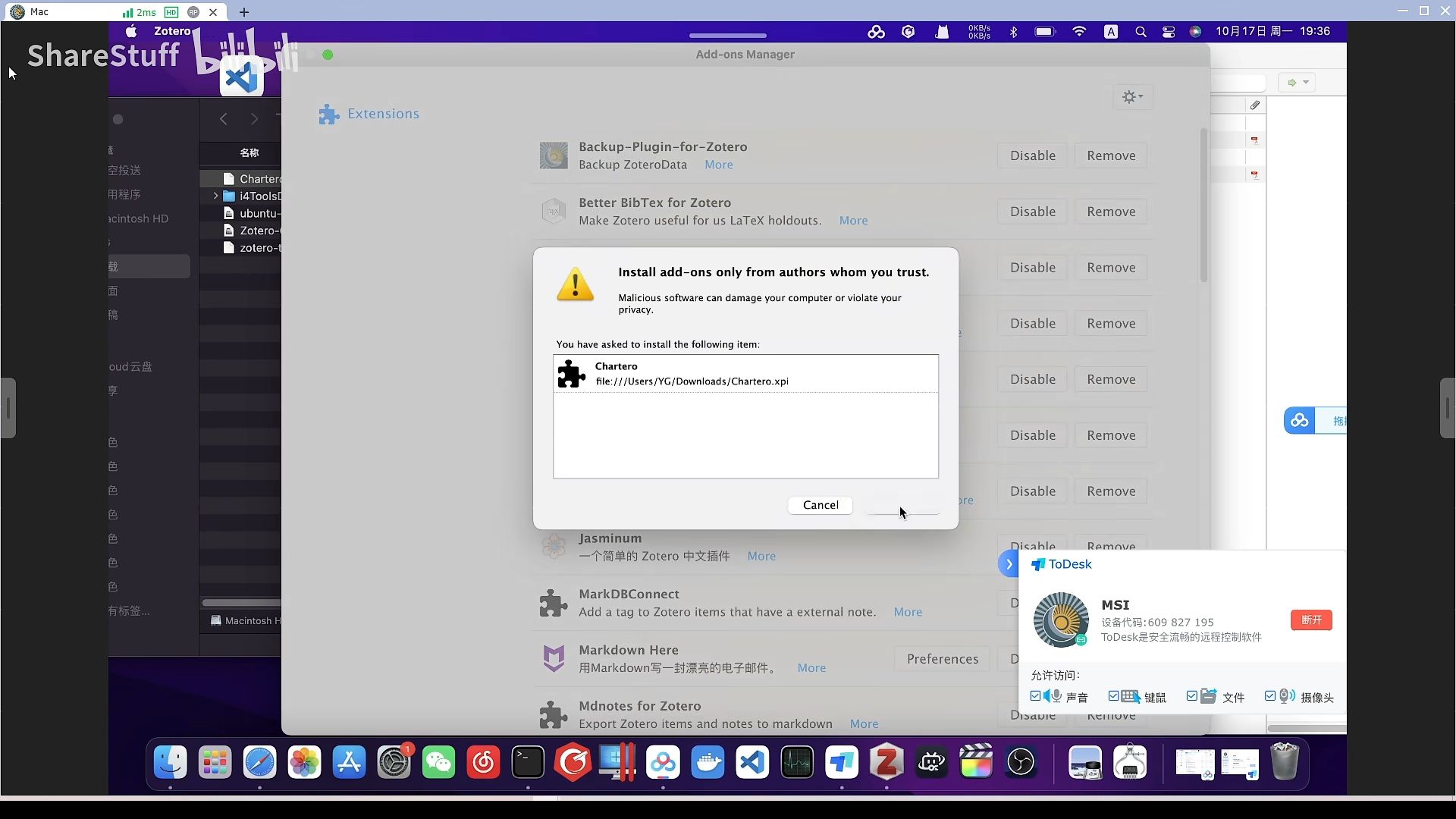Go back in Finder window
The image size is (1456, 819).
click(x=224, y=119)
